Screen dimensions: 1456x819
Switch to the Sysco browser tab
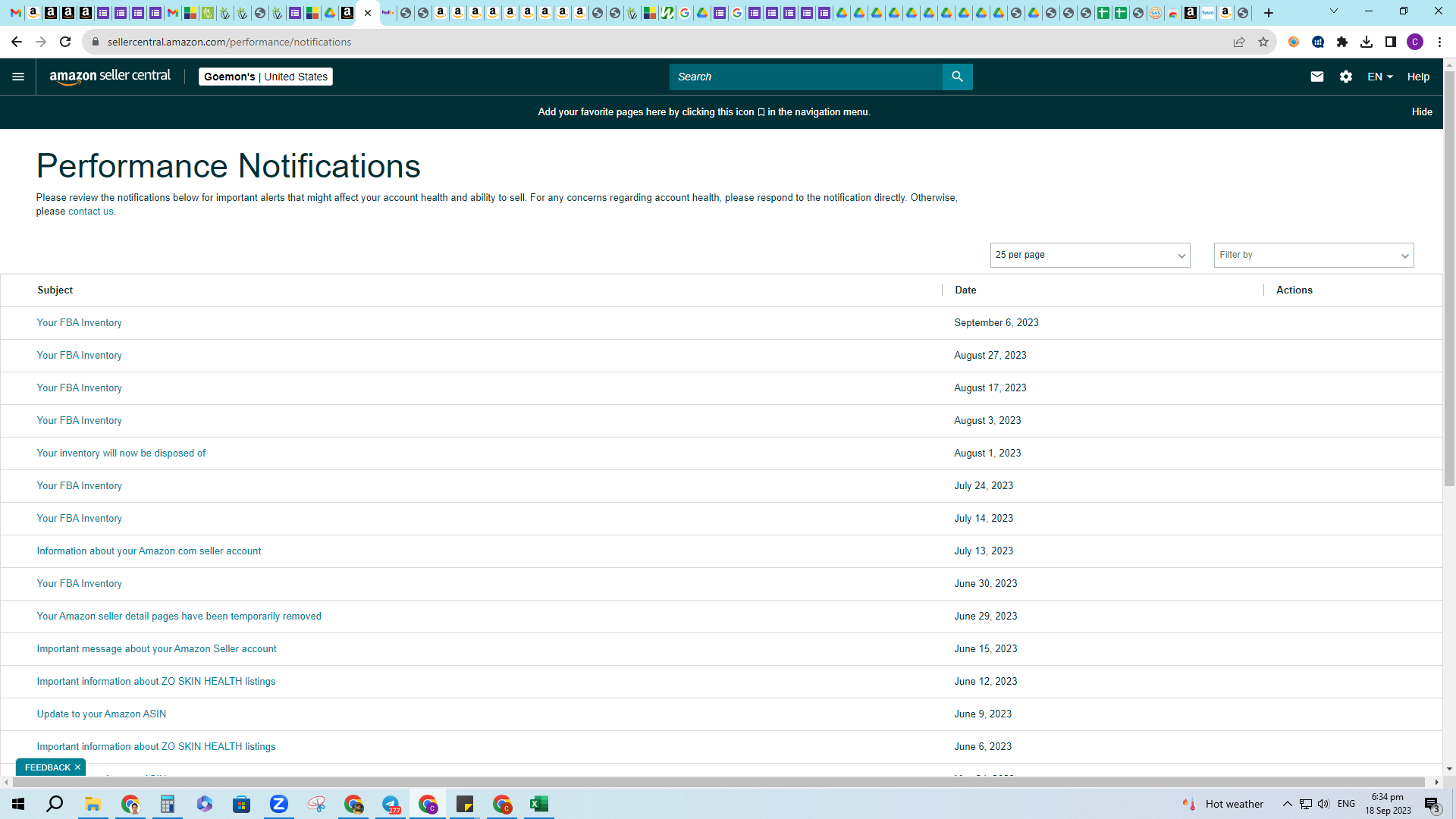[1207, 13]
